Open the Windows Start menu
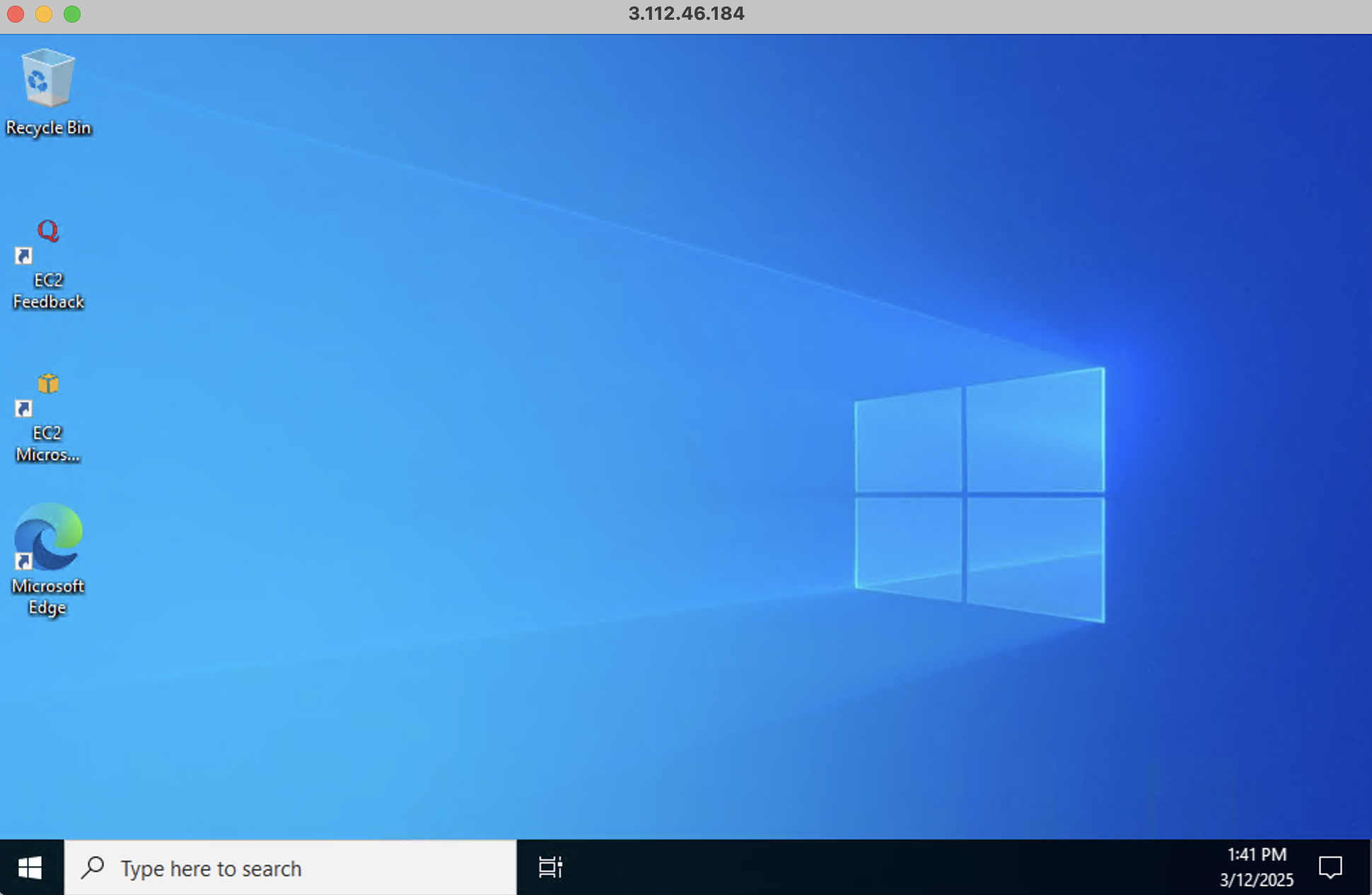Image resolution: width=1372 pixels, height=895 pixels. click(x=30, y=867)
